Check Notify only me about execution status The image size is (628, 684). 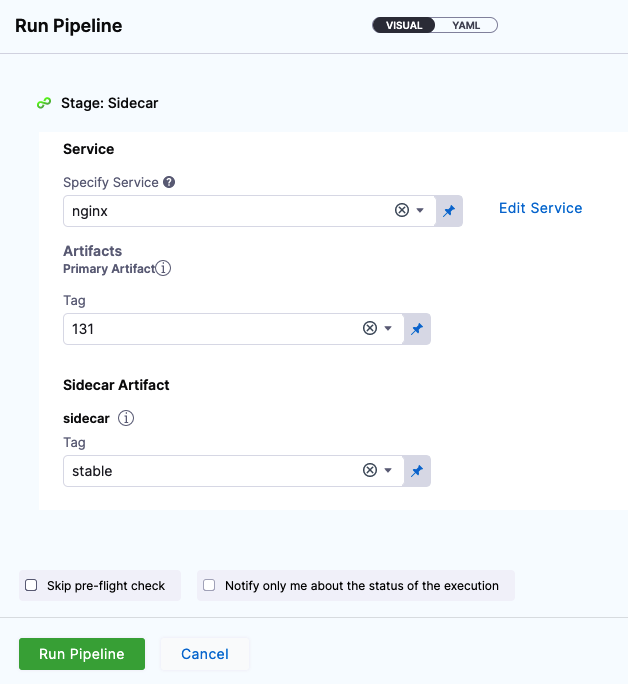pyautogui.click(x=209, y=585)
